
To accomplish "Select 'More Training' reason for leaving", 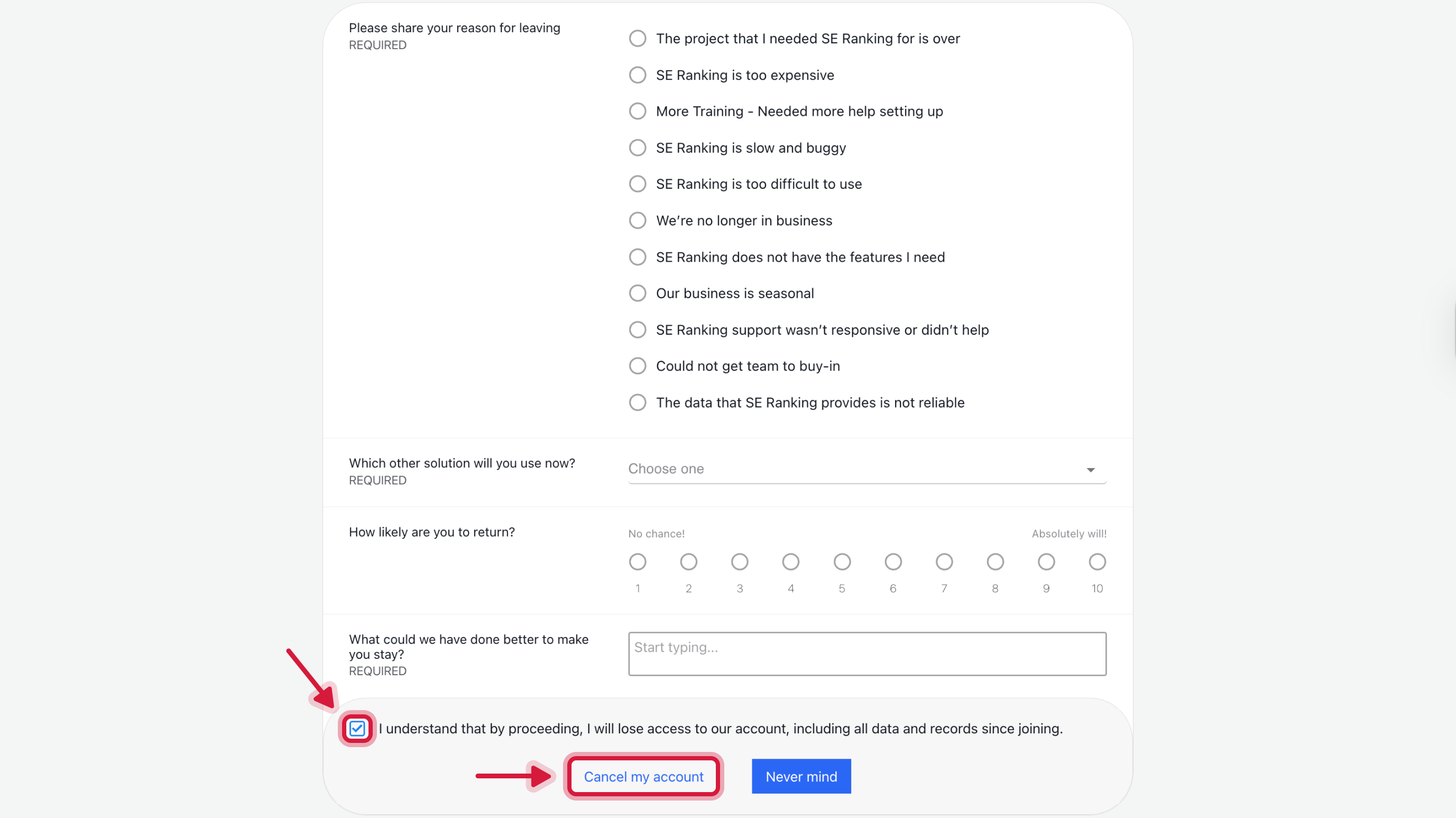I will click(x=638, y=112).
